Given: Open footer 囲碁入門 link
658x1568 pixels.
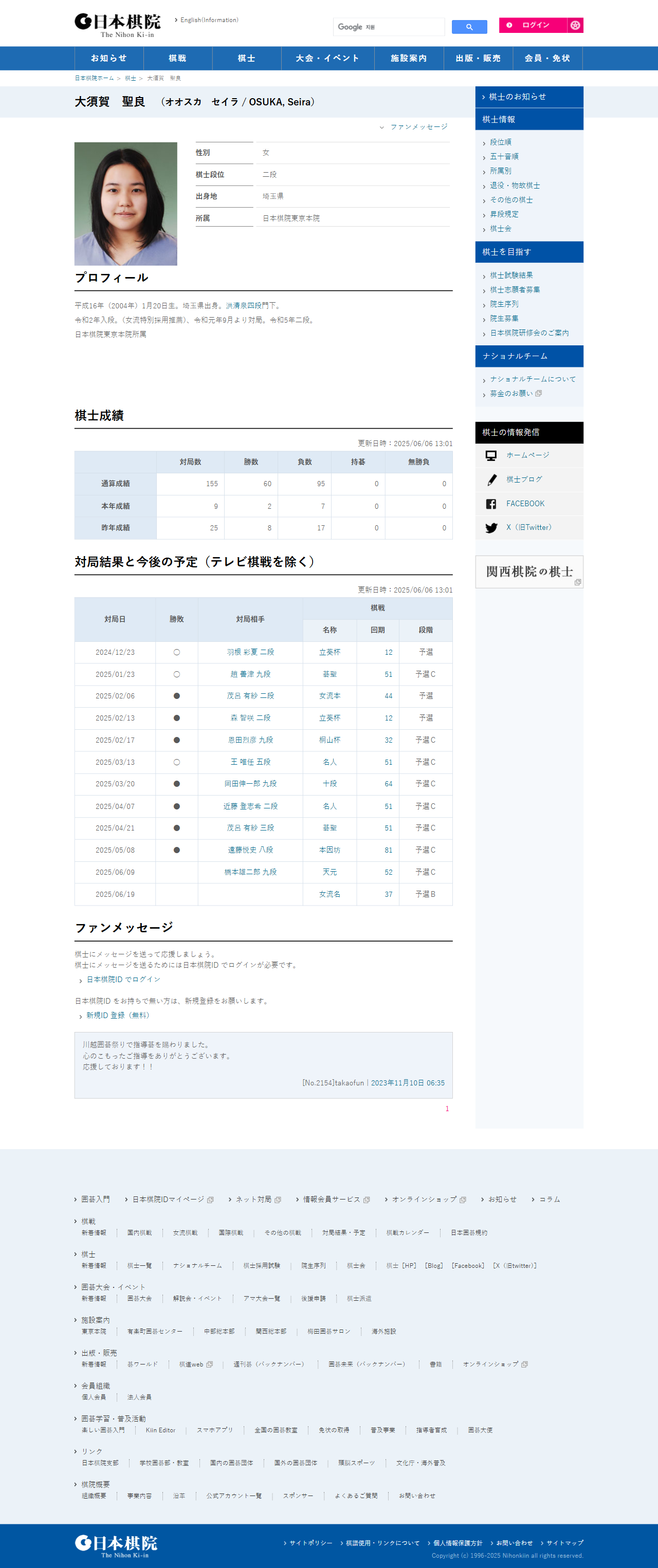Looking at the screenshot, I should click(x=96, y=1199).
